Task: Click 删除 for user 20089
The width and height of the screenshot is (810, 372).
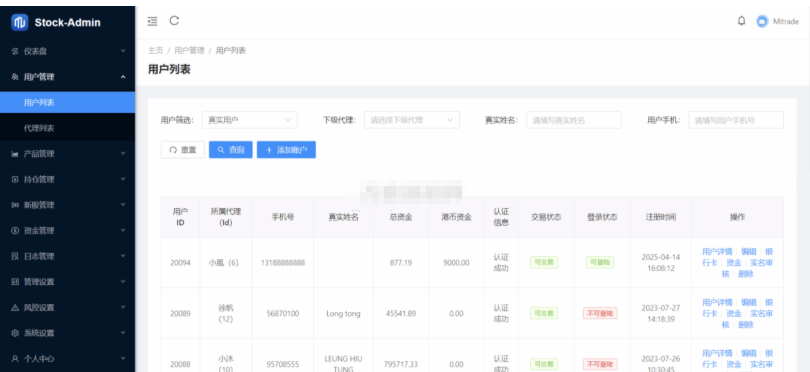Action: coord(745,324)
